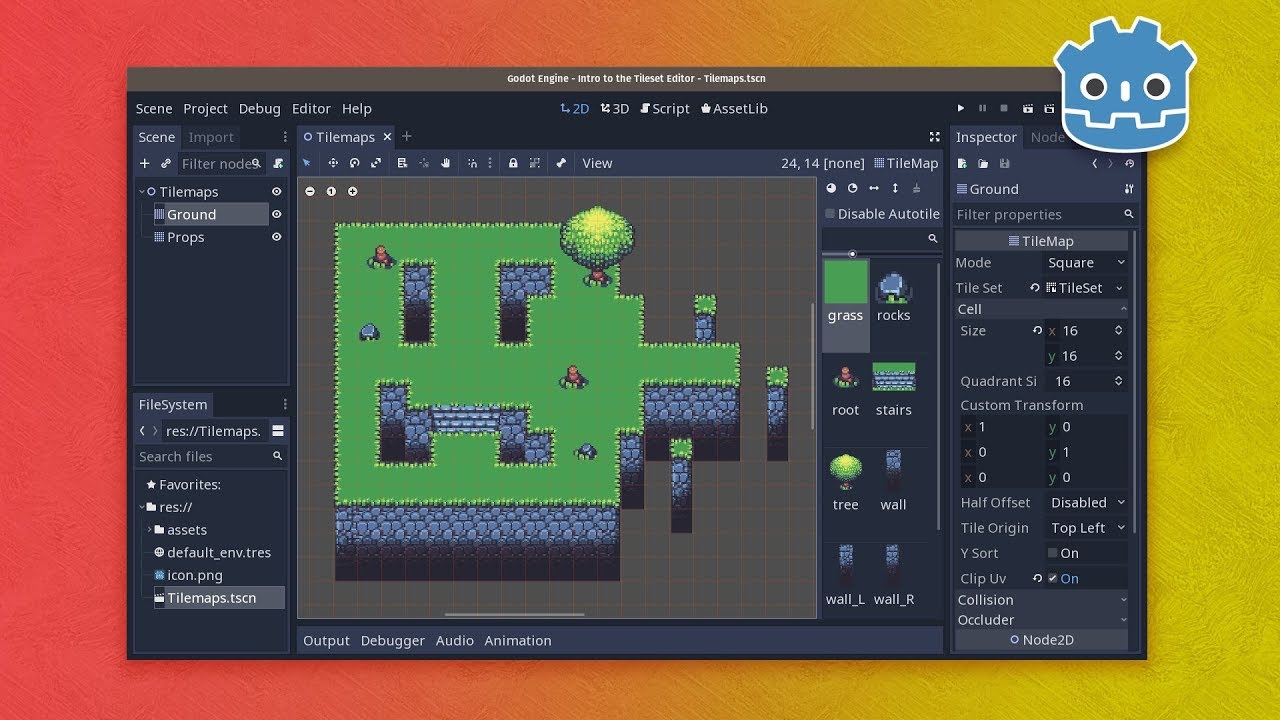
Task: Toggle visibility of Props node
Action: coord(277,237)
